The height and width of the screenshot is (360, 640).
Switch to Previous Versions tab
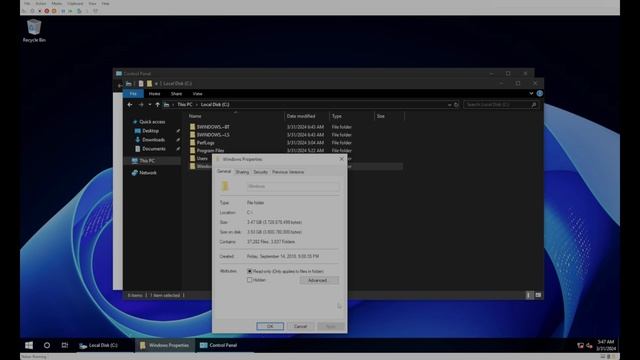tap(288, 172)
